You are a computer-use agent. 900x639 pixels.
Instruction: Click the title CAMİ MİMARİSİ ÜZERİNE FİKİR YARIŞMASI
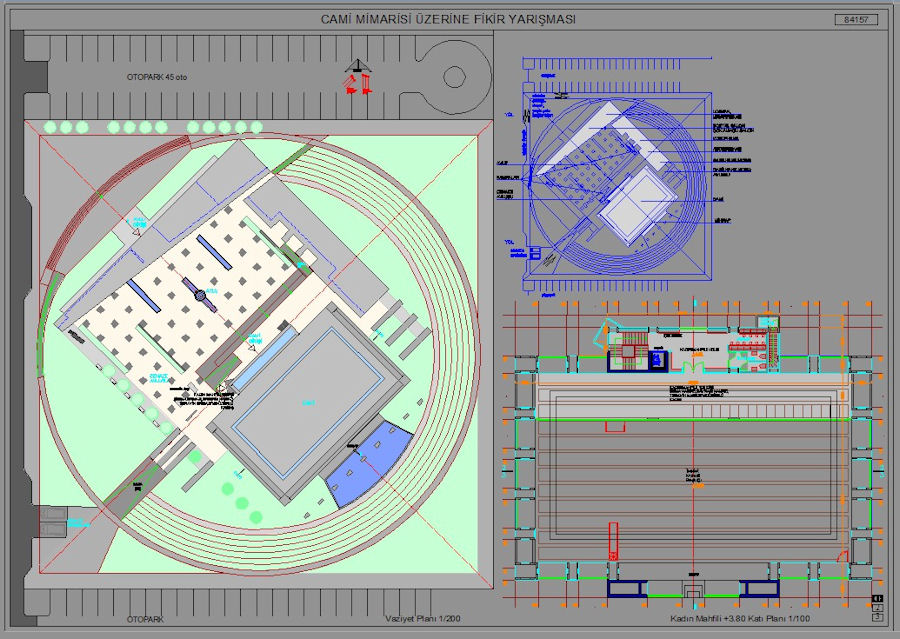[448, 19]
